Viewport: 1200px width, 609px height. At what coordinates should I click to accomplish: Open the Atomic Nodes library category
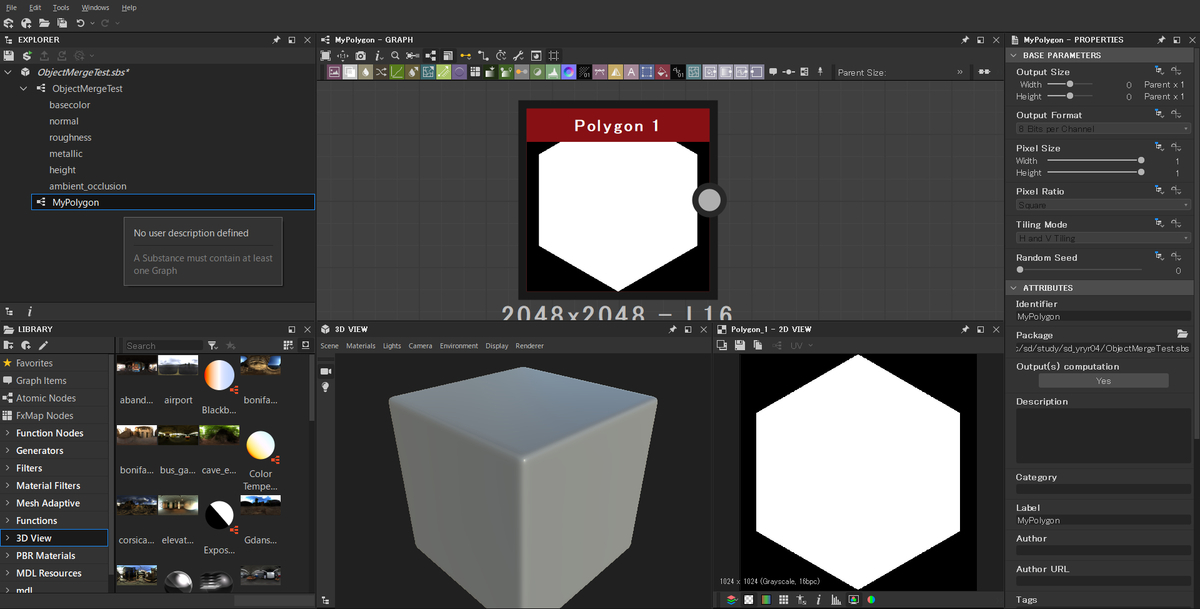point(55,398)
